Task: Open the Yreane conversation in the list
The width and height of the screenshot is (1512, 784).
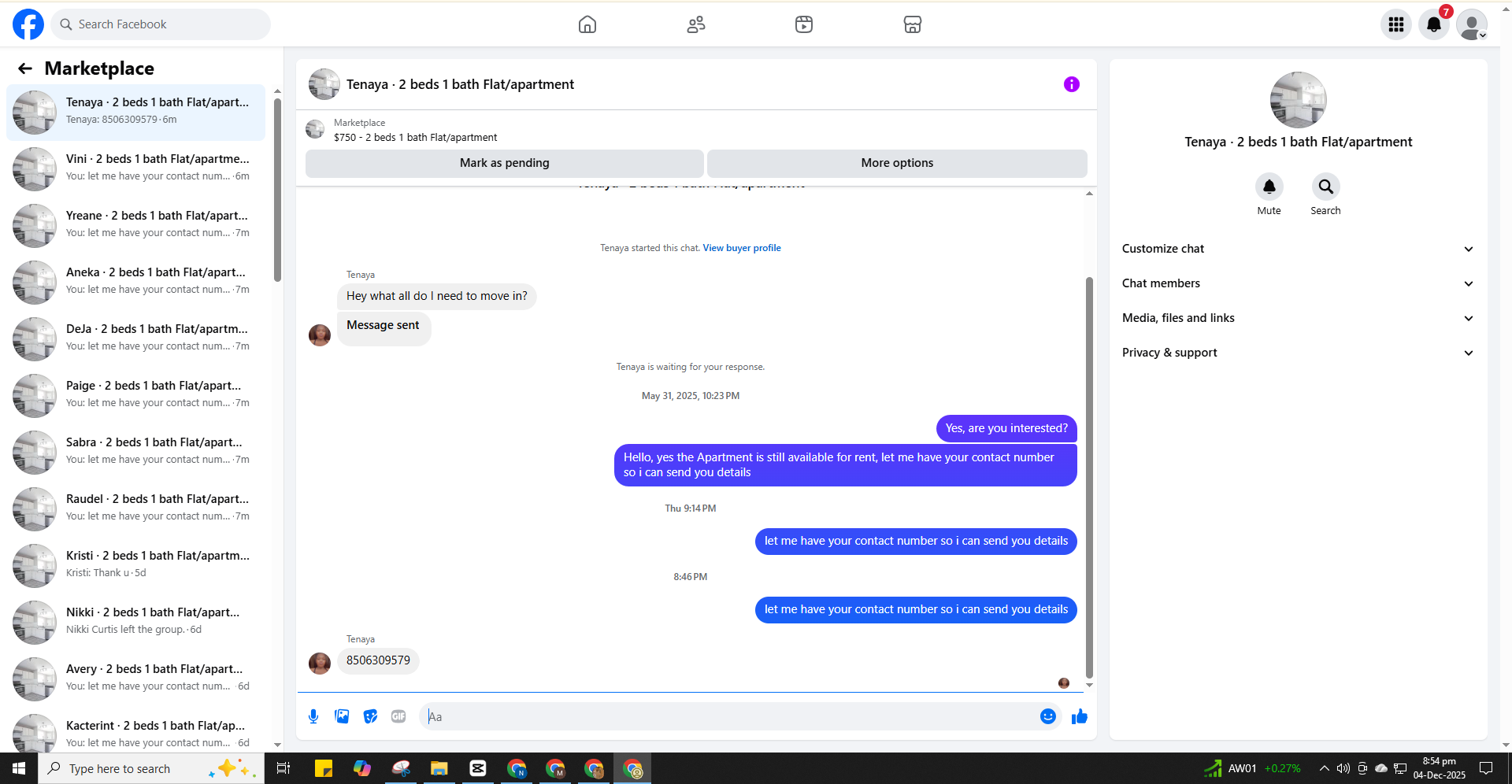Action: click(x=136, y=226)
